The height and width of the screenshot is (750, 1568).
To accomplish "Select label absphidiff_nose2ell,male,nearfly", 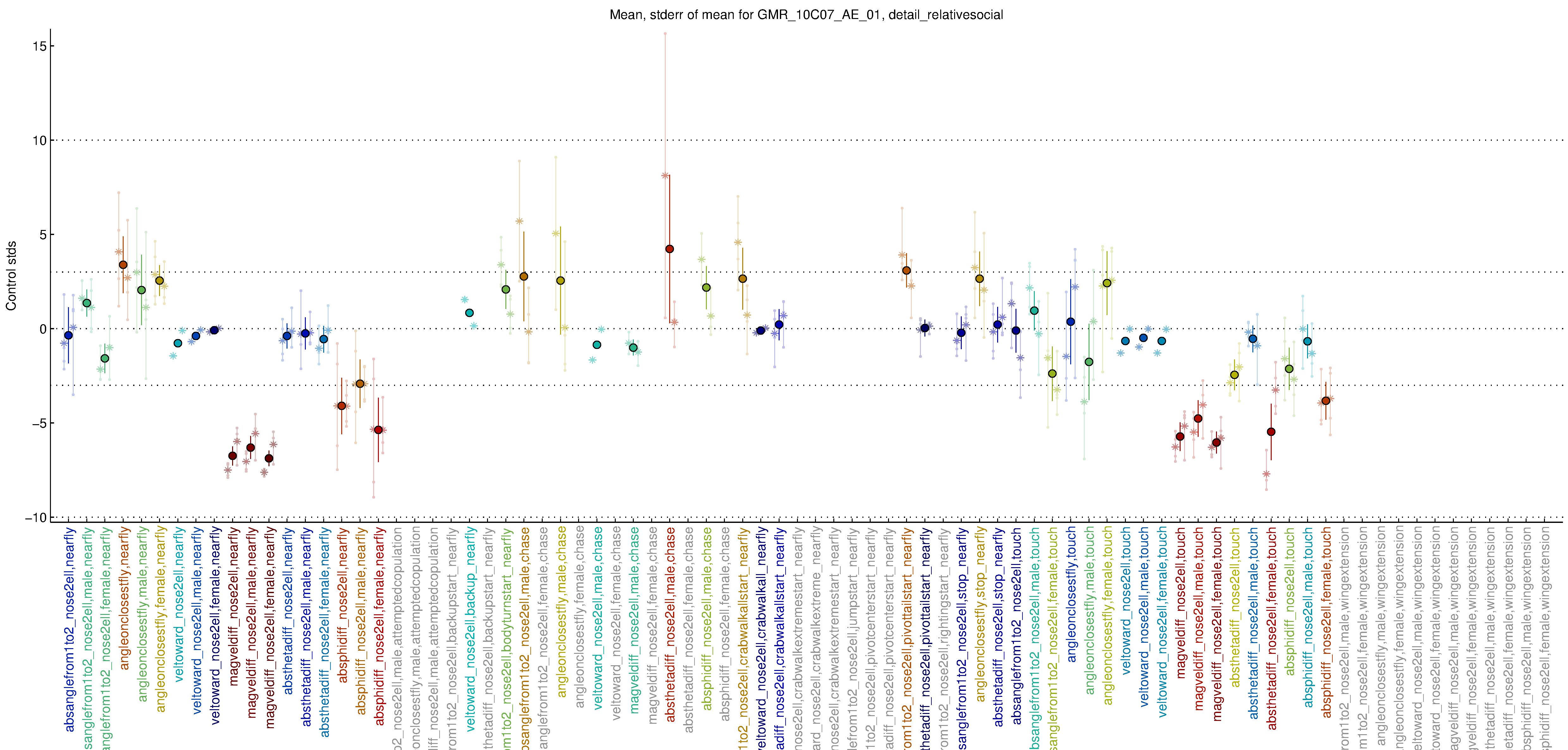I will (x=361, y=621).
